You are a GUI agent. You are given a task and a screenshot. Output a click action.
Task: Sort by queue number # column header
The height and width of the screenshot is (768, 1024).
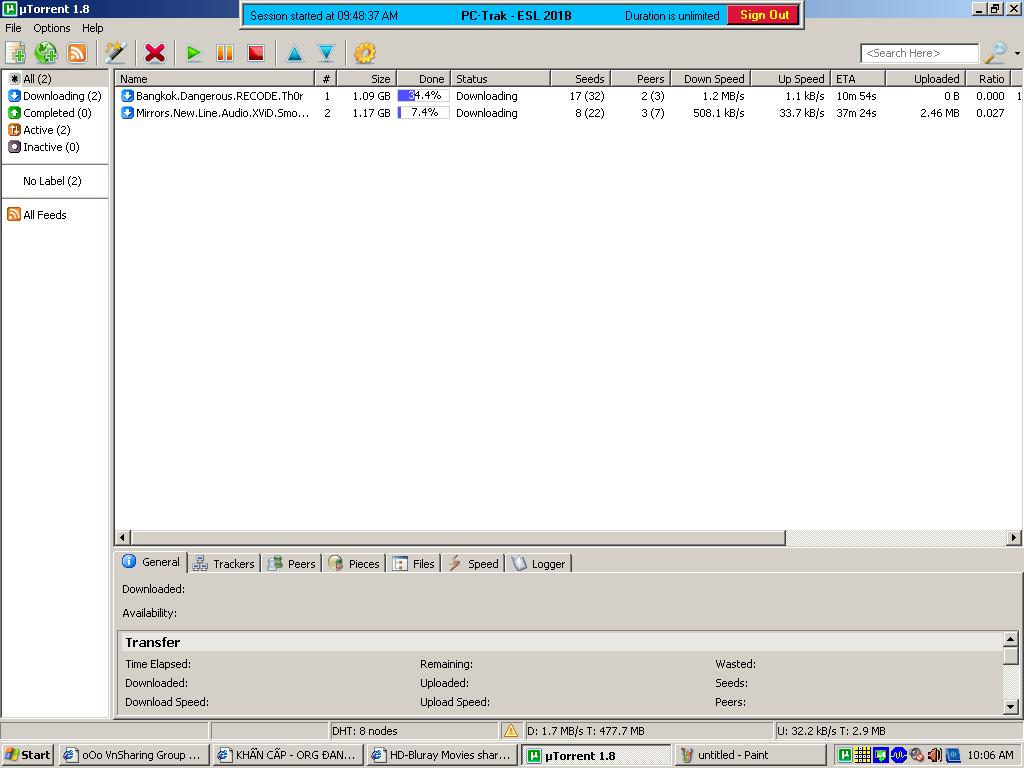click(x=326, y=79)
